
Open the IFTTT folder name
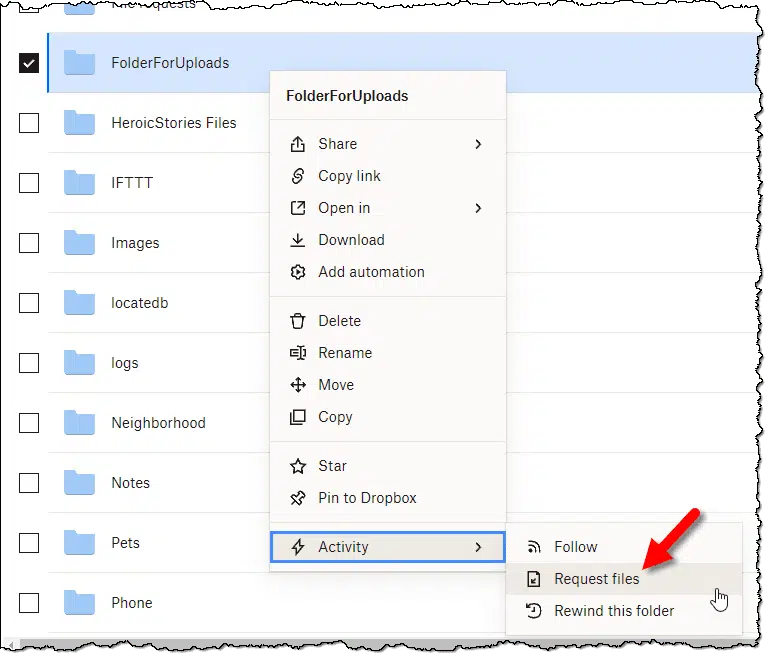tap(132, 183)
